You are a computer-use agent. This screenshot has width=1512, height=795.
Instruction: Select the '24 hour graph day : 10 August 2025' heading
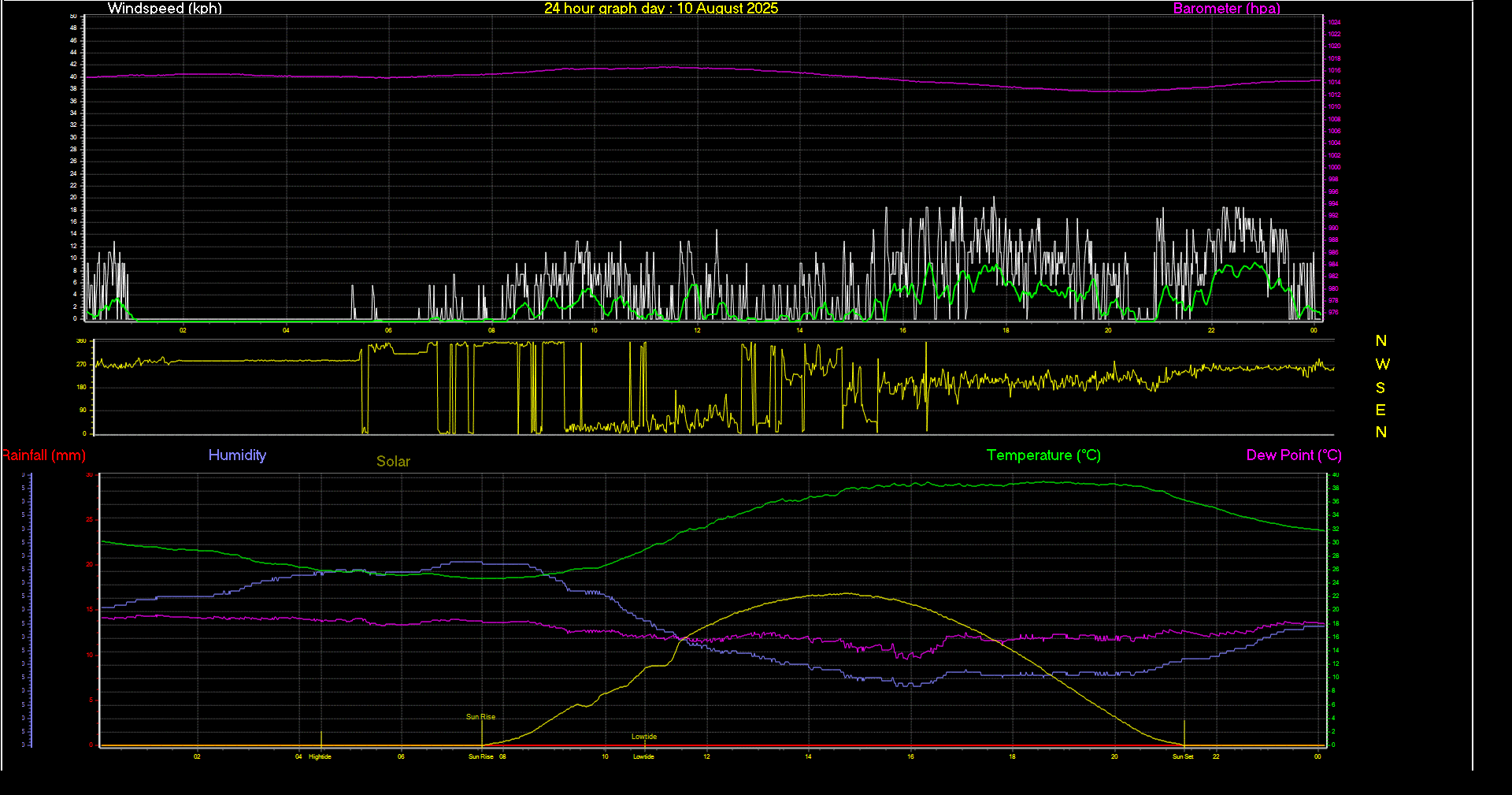coord(661,9)
